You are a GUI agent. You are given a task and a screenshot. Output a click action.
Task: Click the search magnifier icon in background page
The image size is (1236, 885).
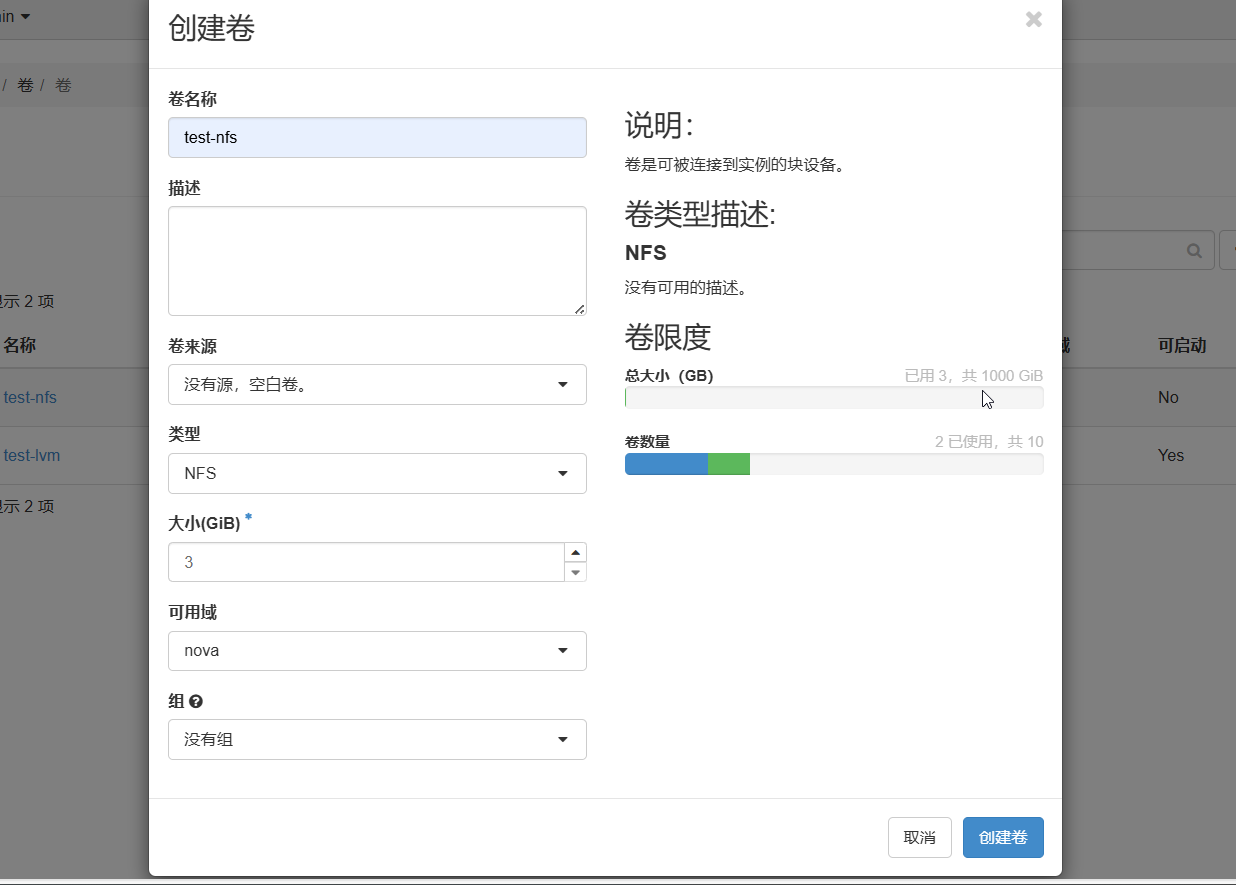pos(1194,250)
